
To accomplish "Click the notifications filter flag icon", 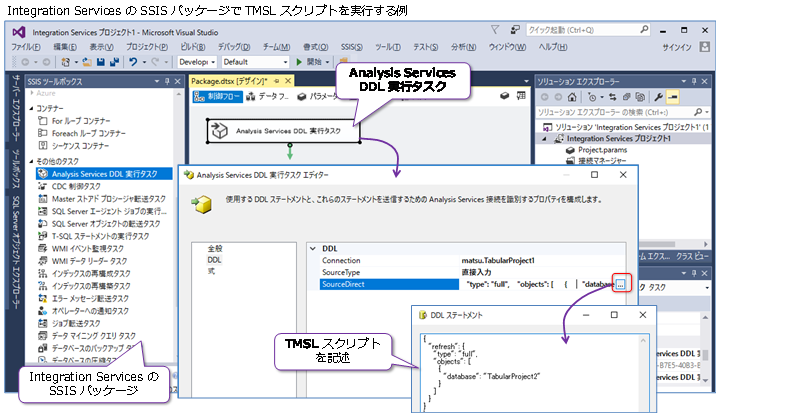I will (495, 30).
